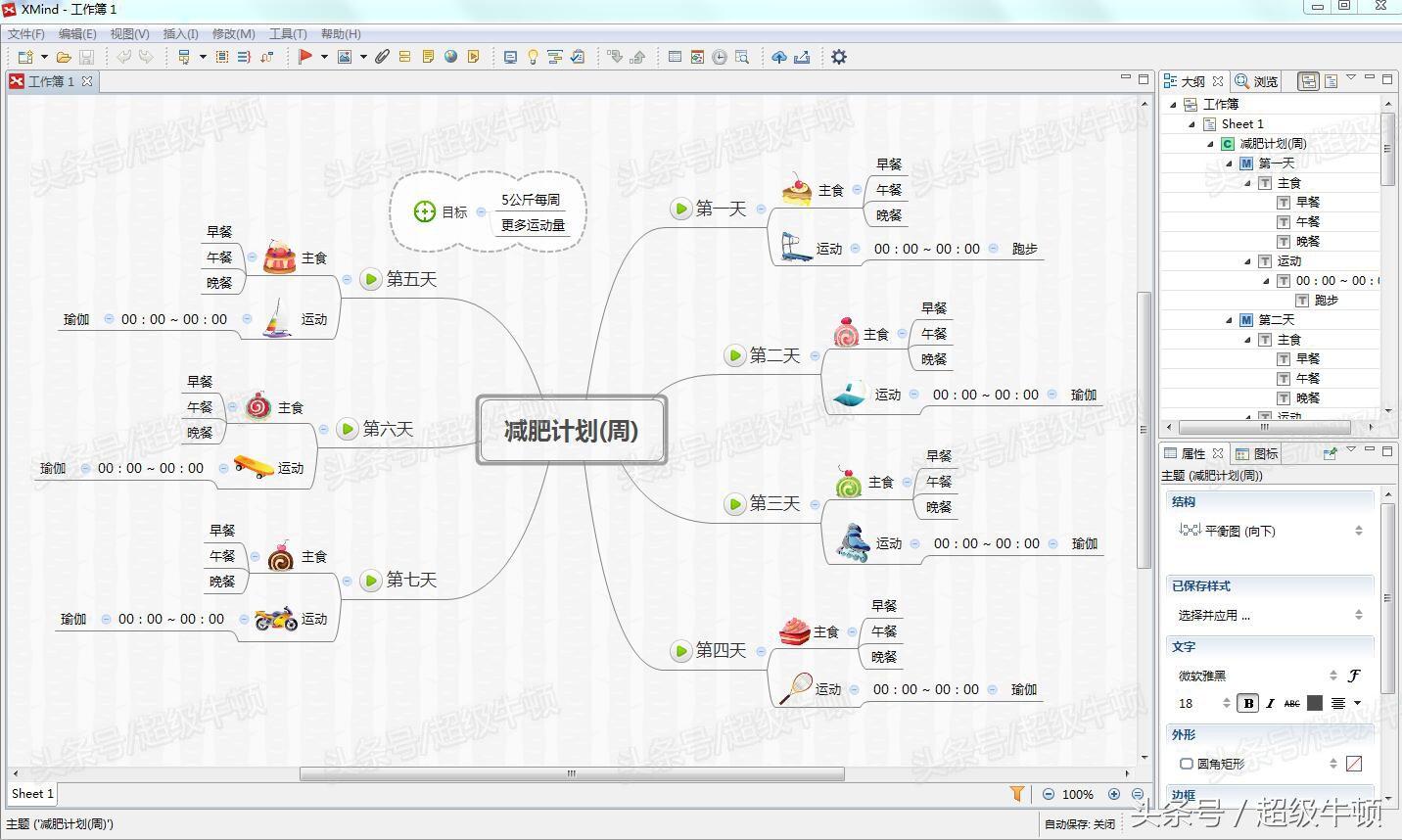Image resolution: width=1402 pixels, height=840 pixels.
Task: Click the audio notes icon in toolbar
Action: (473, 57)
